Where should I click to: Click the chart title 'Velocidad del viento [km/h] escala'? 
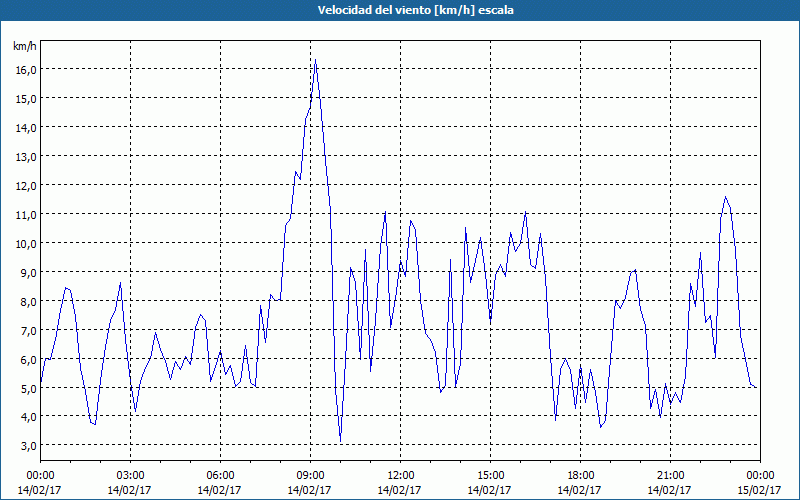point(415,10)
